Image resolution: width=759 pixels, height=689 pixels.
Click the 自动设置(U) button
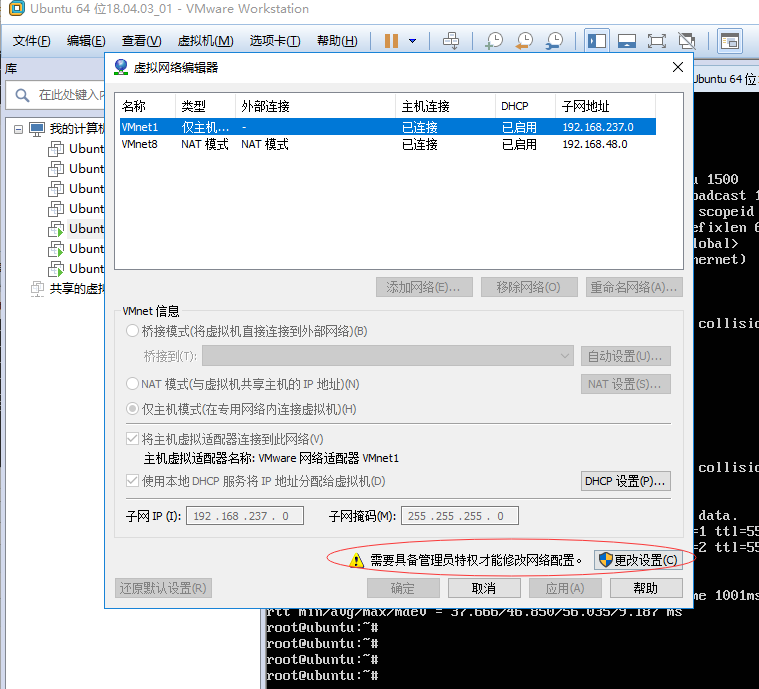[x=625, y=356]
